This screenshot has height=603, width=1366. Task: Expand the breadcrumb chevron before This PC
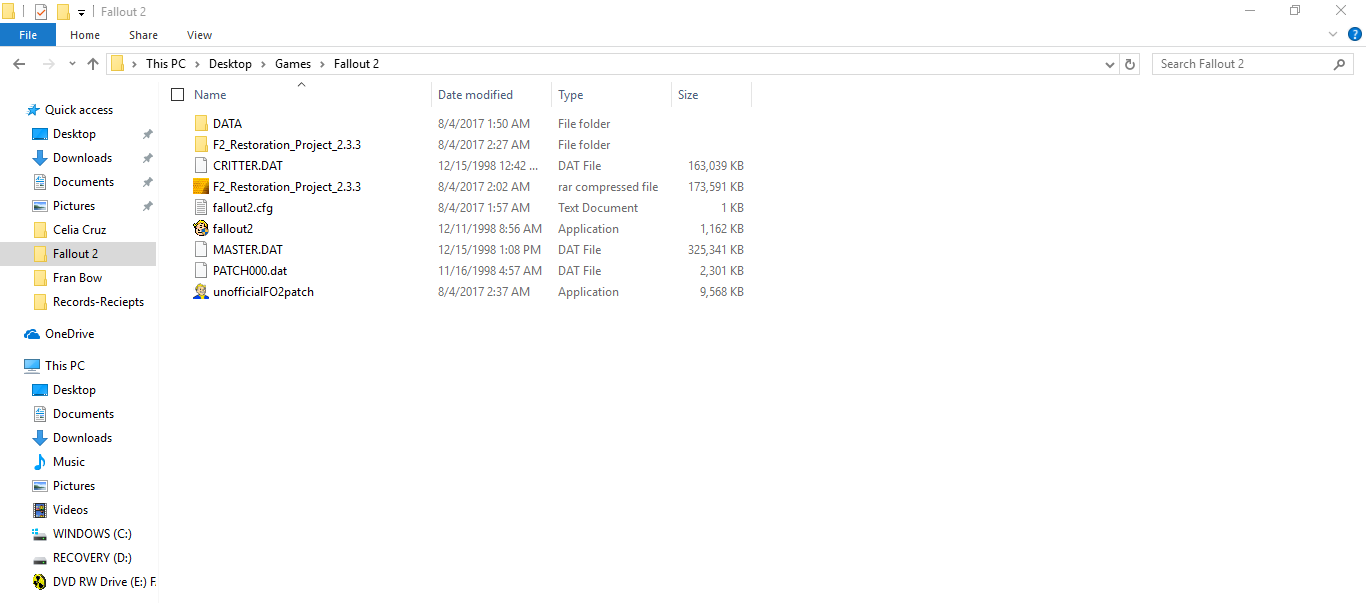134,64
